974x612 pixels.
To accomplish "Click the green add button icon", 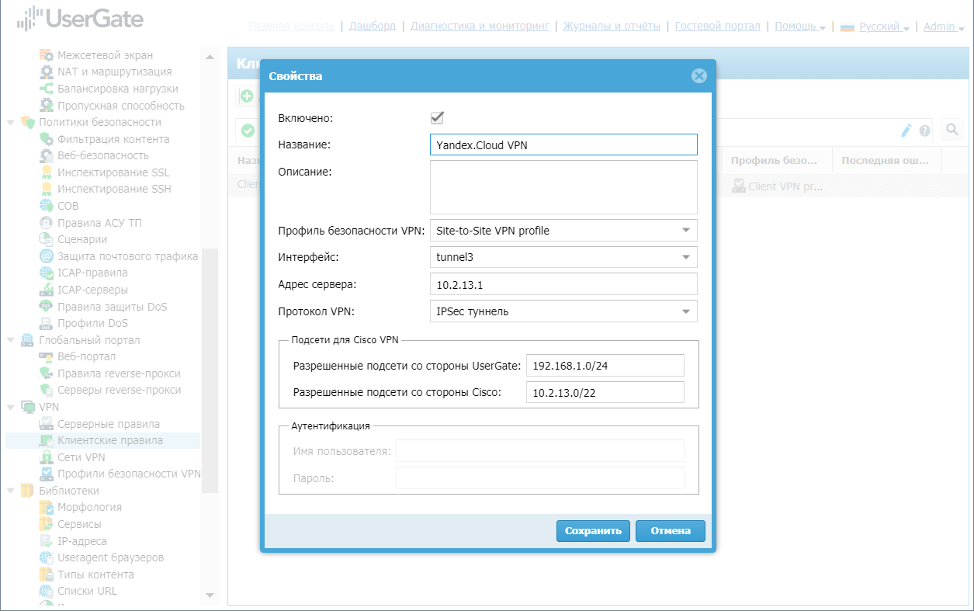I will [x=246, y=96].
